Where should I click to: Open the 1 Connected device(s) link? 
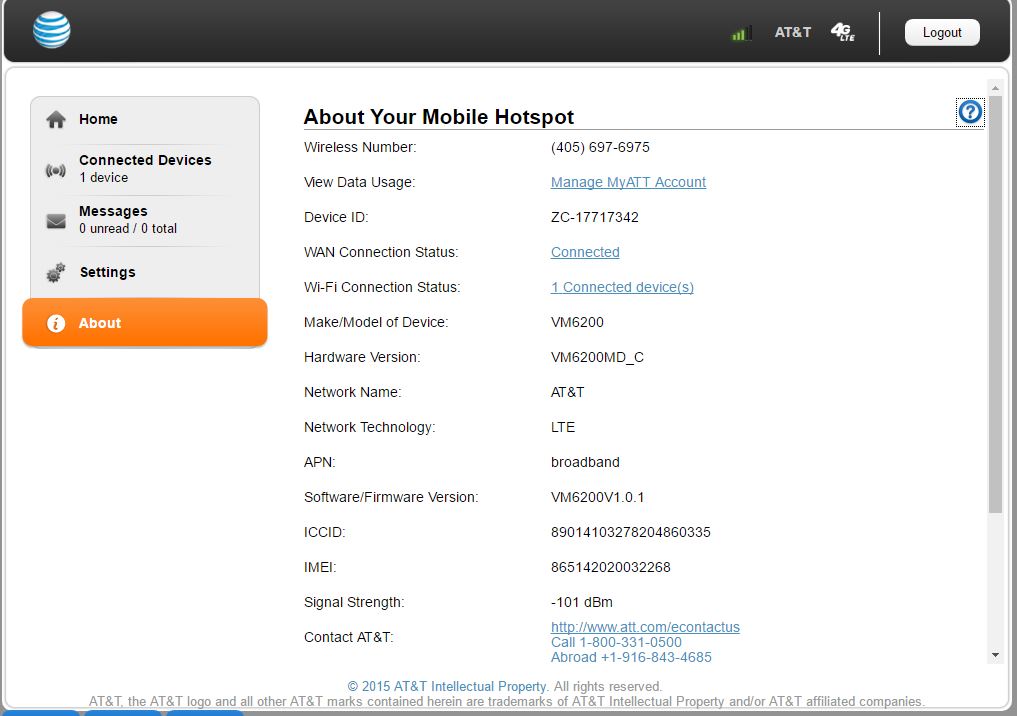(x=622, y=287)
